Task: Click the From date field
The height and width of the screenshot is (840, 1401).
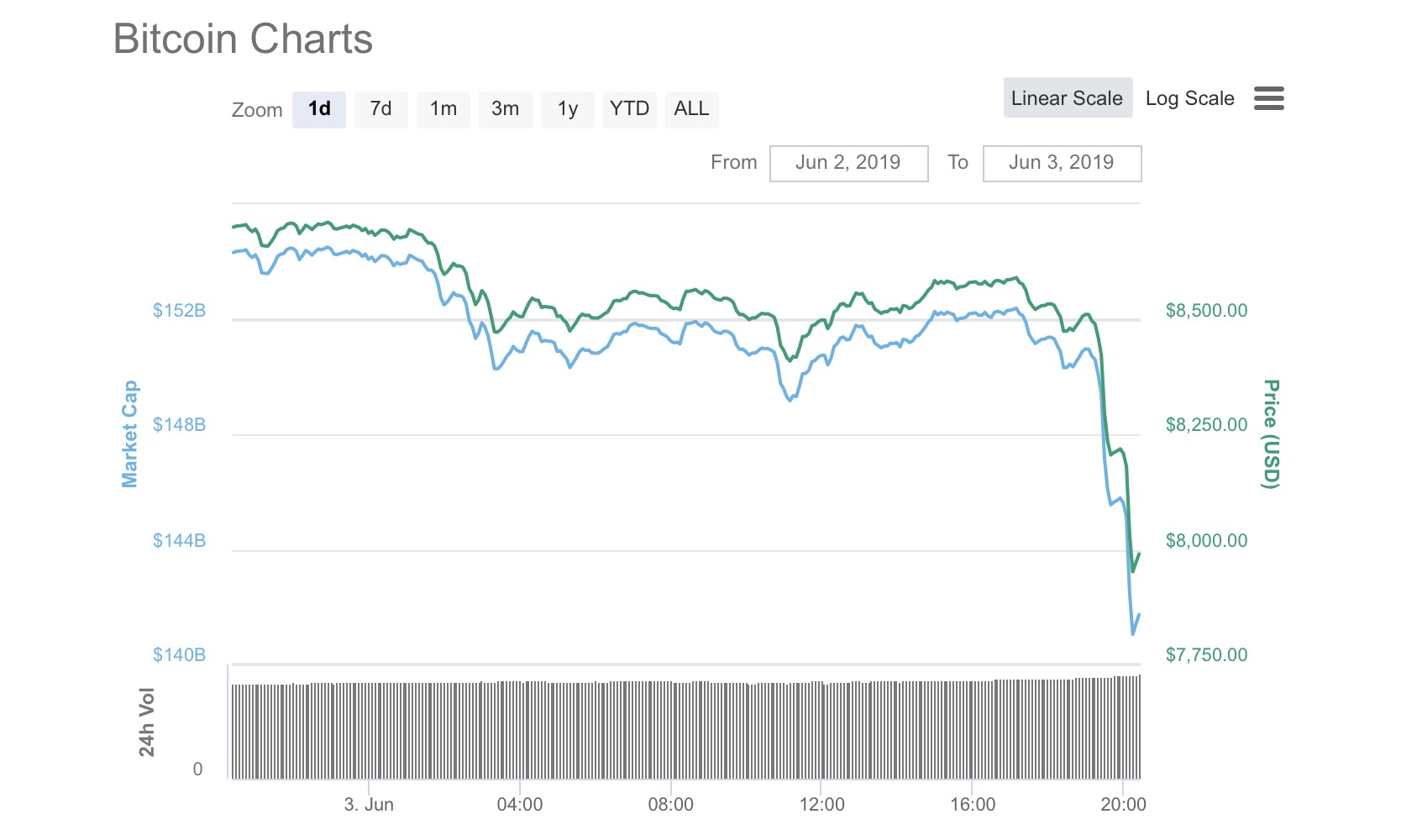Action: pyautogui.click(x=848, y=163)
